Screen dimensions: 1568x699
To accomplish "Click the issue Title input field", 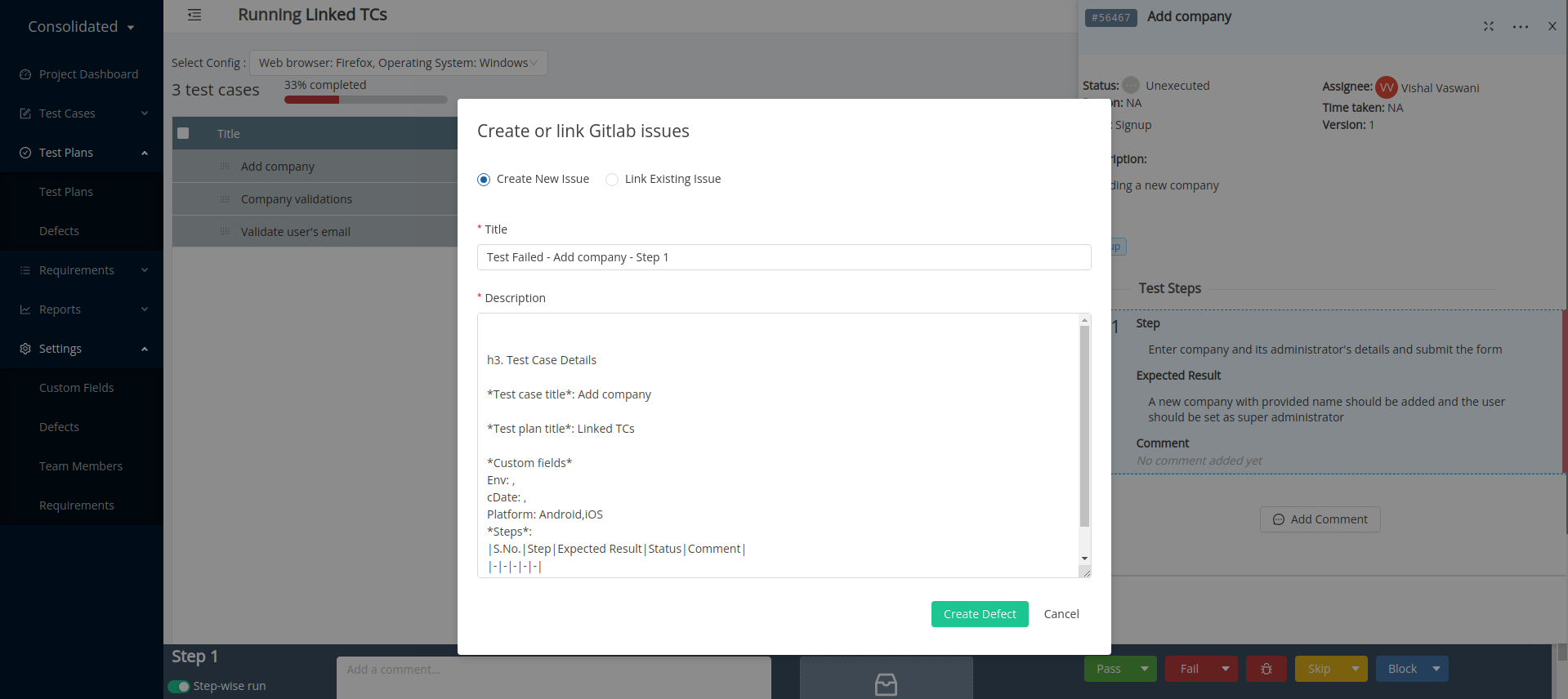I will click(784, 257).
